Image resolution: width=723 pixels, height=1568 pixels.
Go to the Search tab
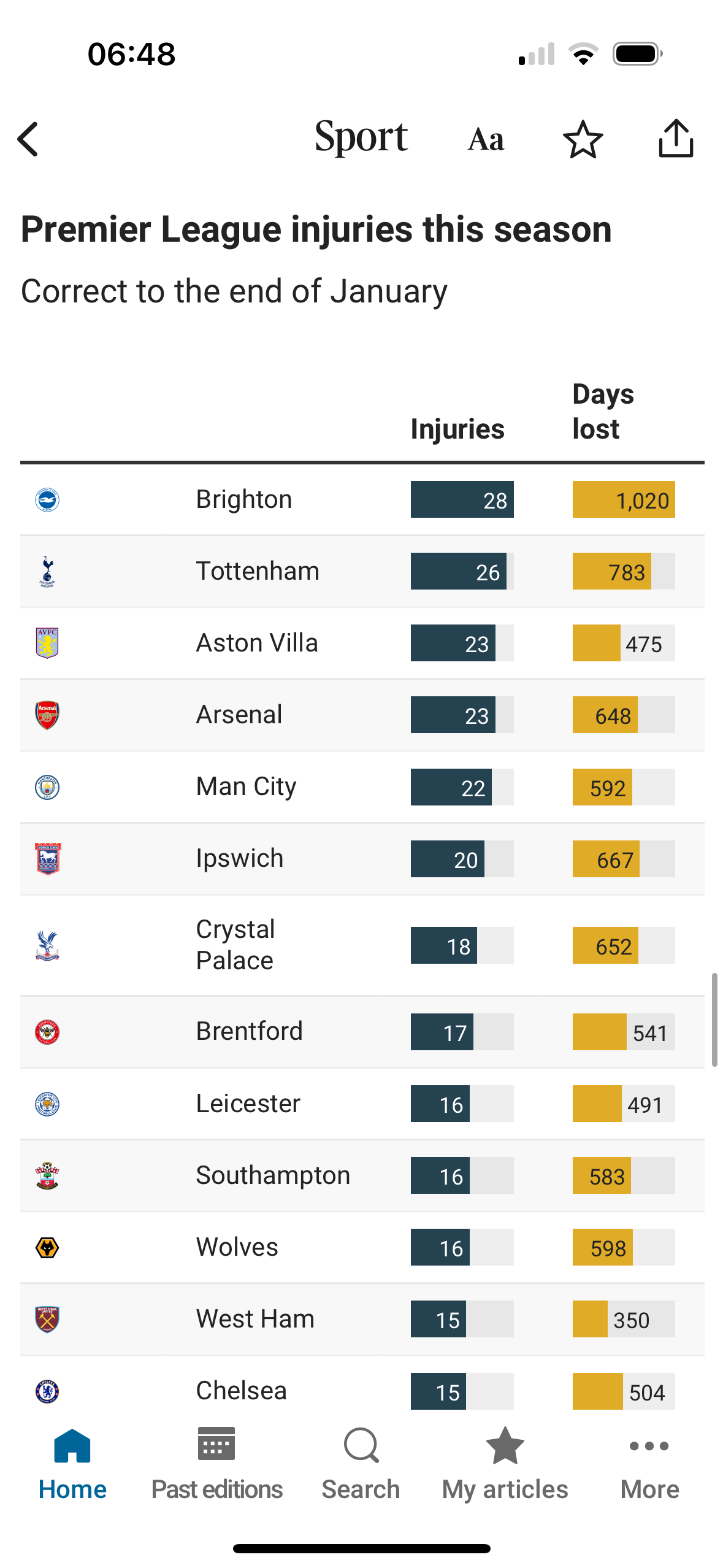click(361, 1465)
